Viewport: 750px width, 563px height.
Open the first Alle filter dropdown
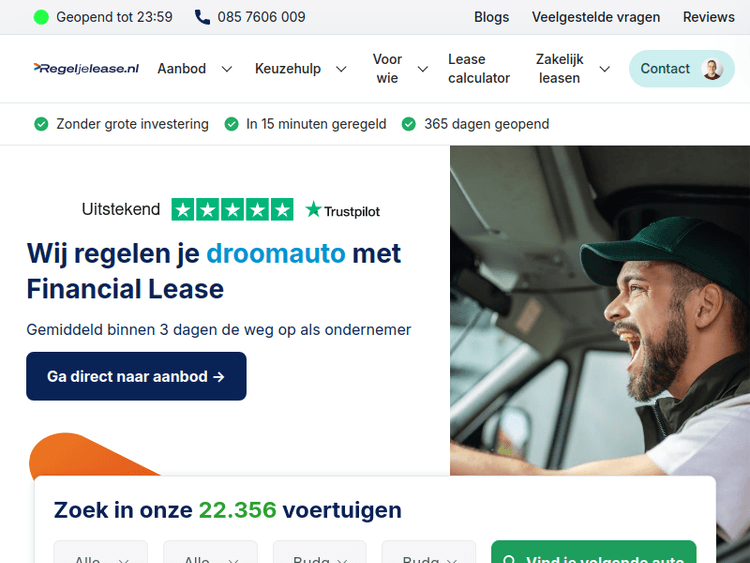pyautogui.click(x=101, y=552)
